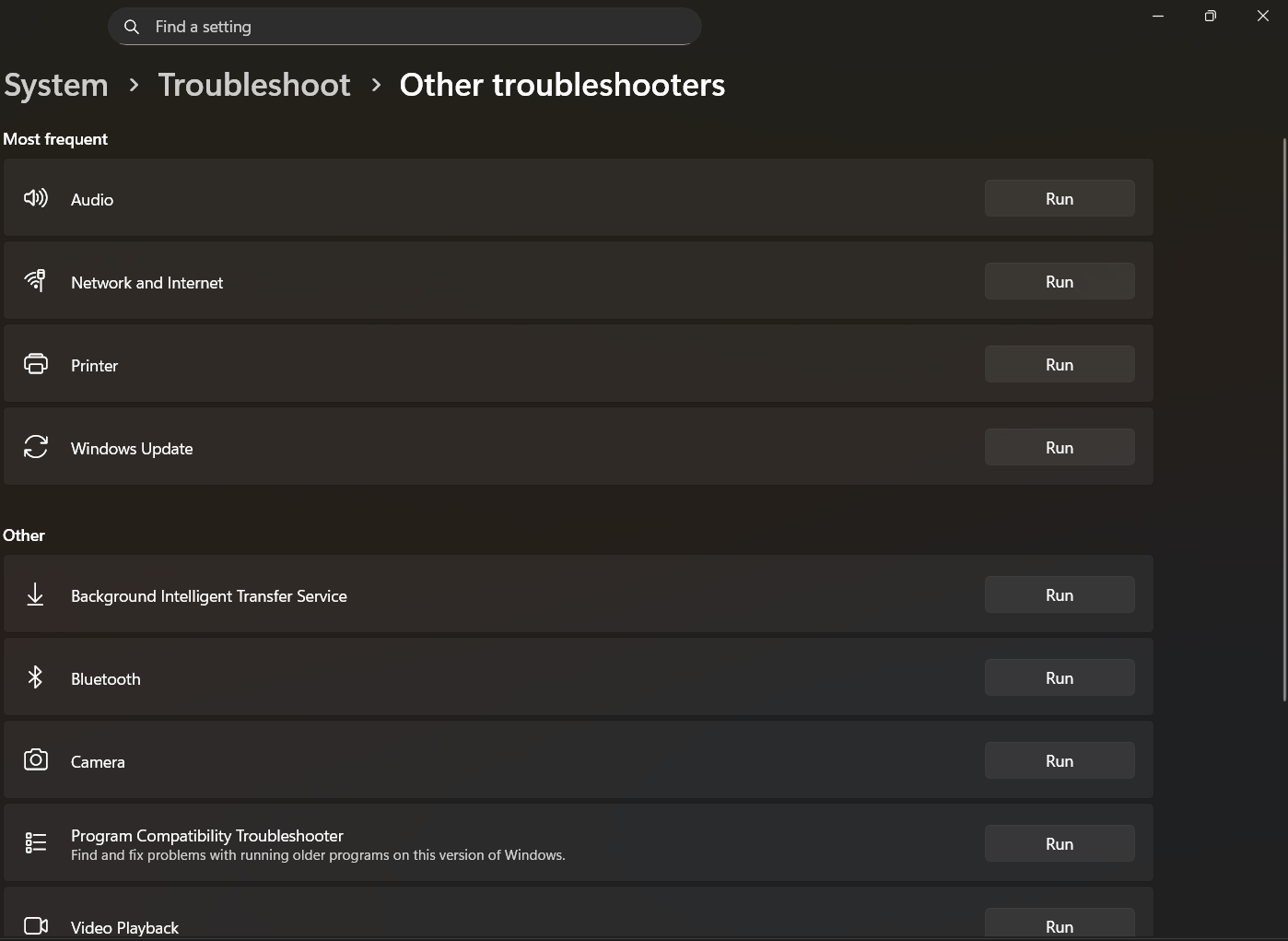
Task: Click the Printer icon
Action: pyautogui.click(x=36, y=364)
